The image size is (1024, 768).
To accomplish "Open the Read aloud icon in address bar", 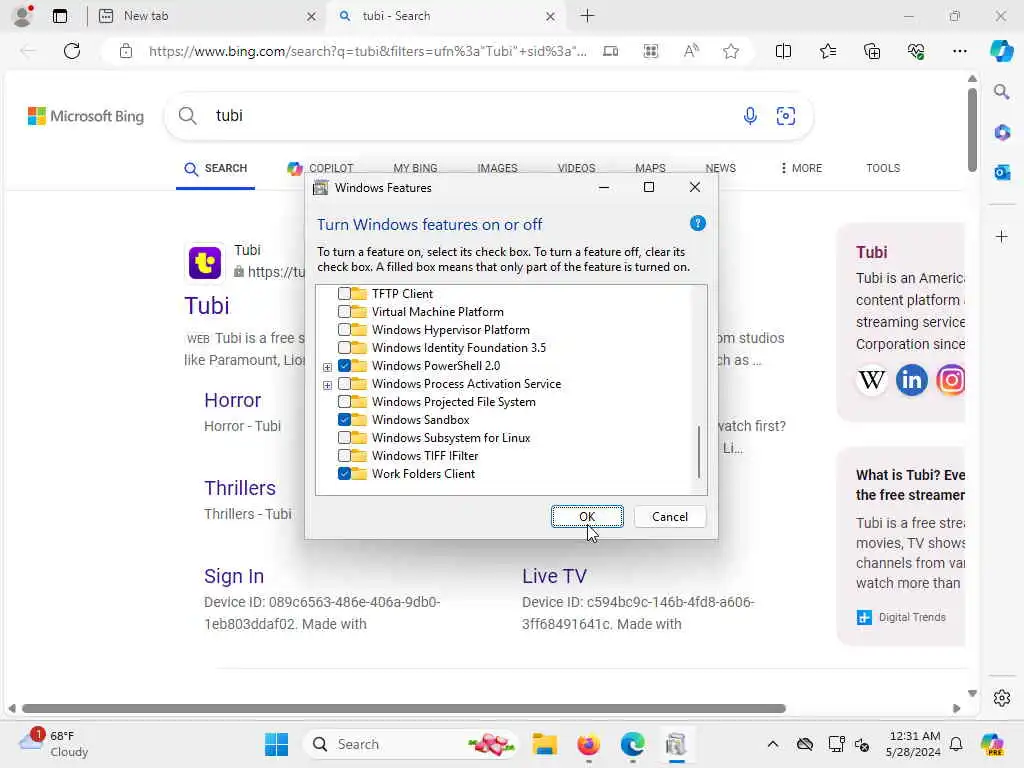I will tap(691, 51).
